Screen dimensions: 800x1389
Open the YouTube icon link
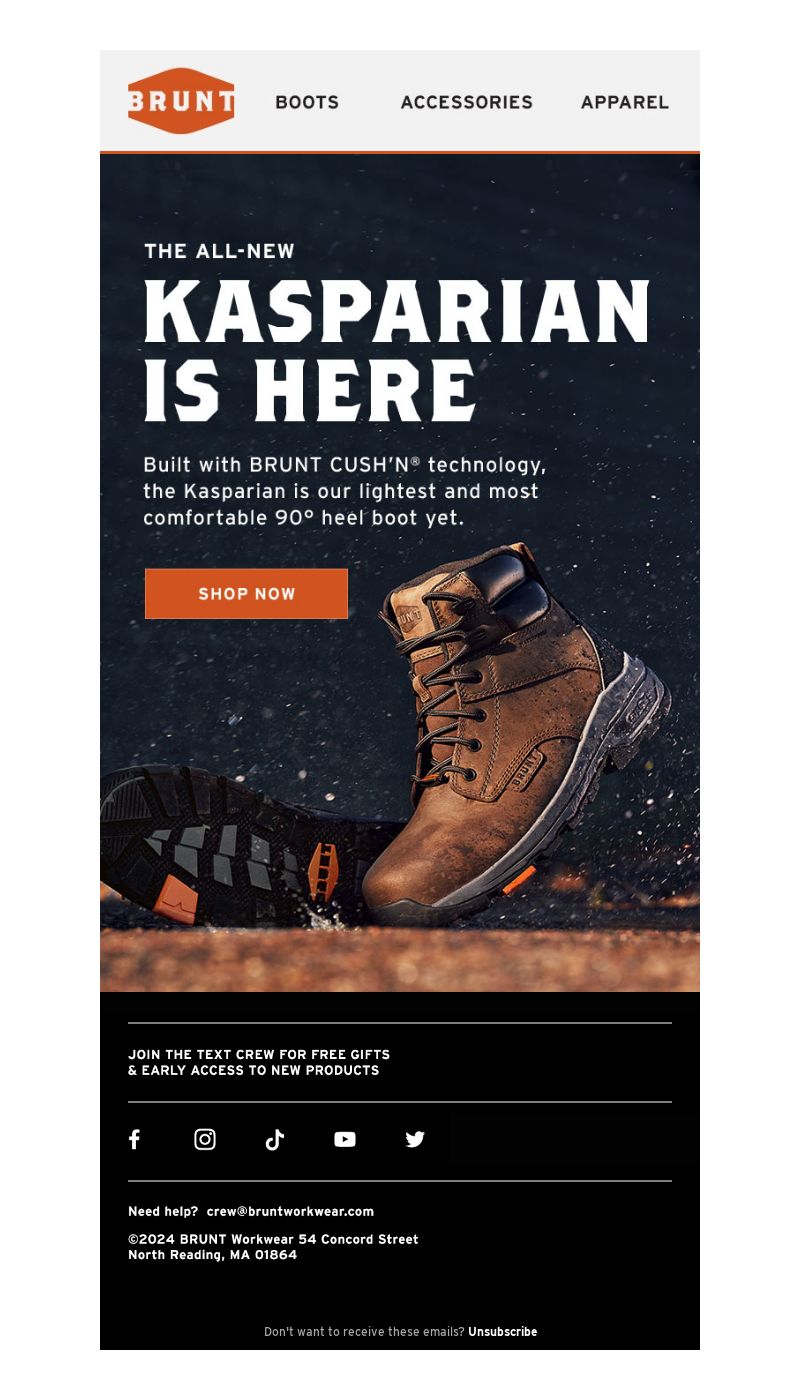click(345, 1139)
